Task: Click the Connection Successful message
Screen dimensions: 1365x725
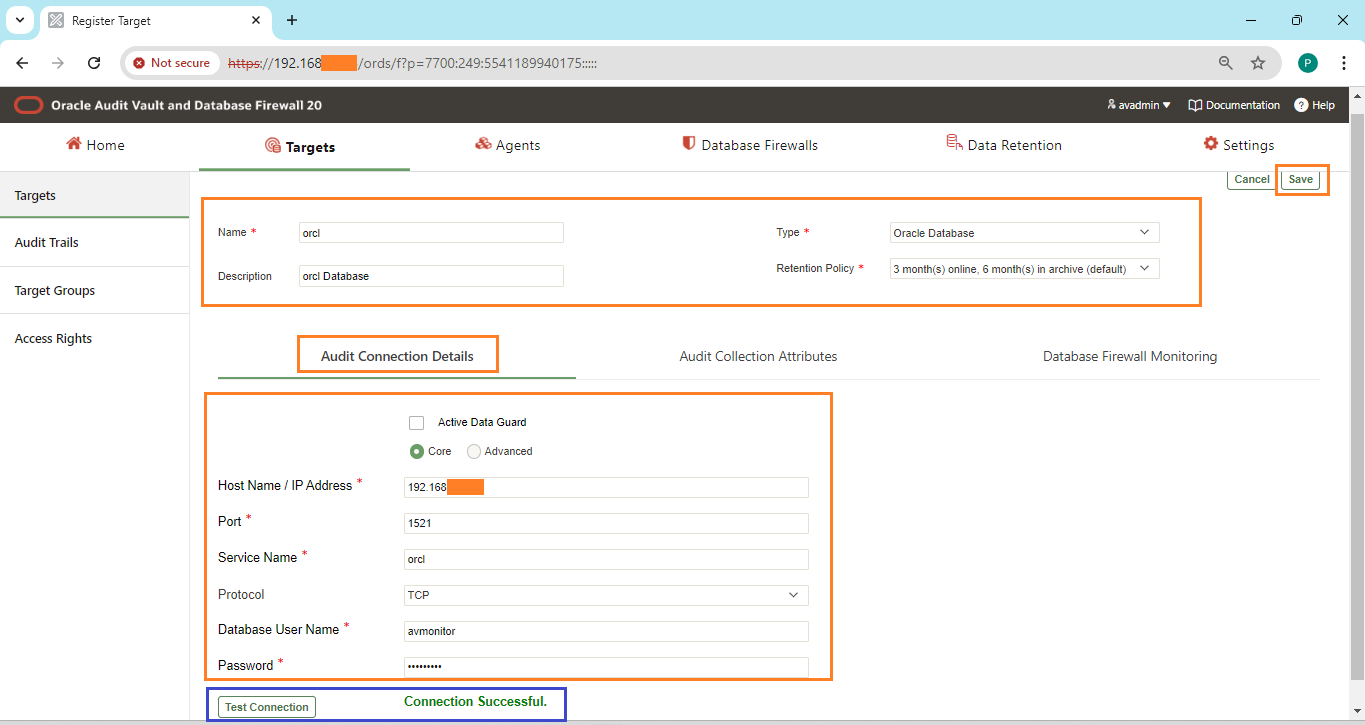Action: 475,702
